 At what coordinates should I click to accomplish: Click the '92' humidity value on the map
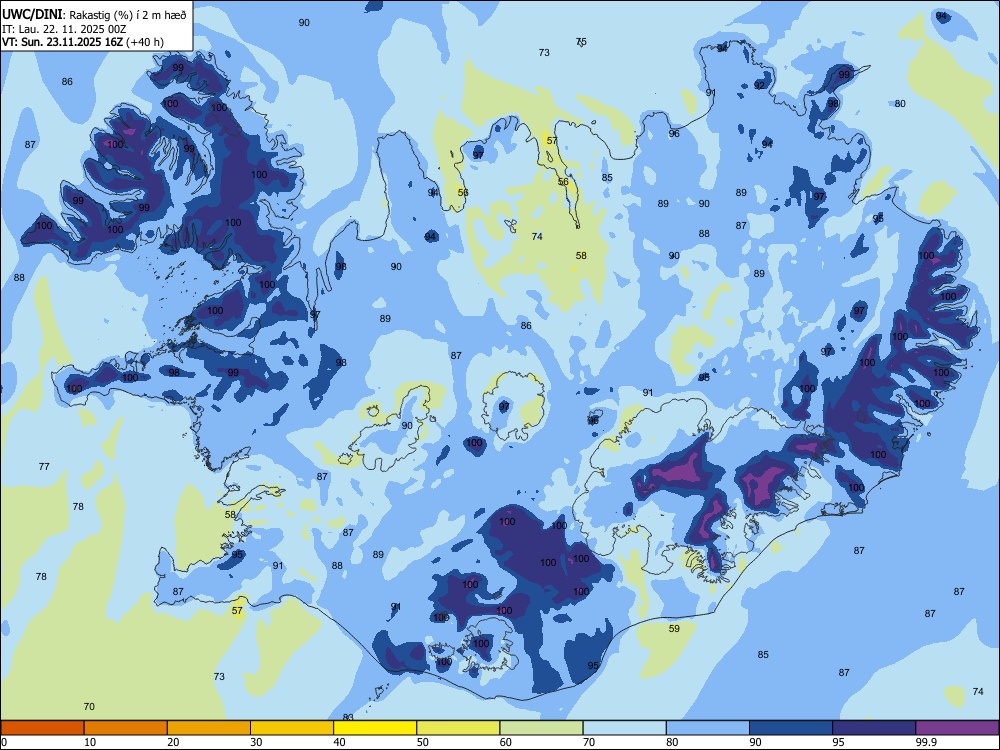click(x=759, y=85)
